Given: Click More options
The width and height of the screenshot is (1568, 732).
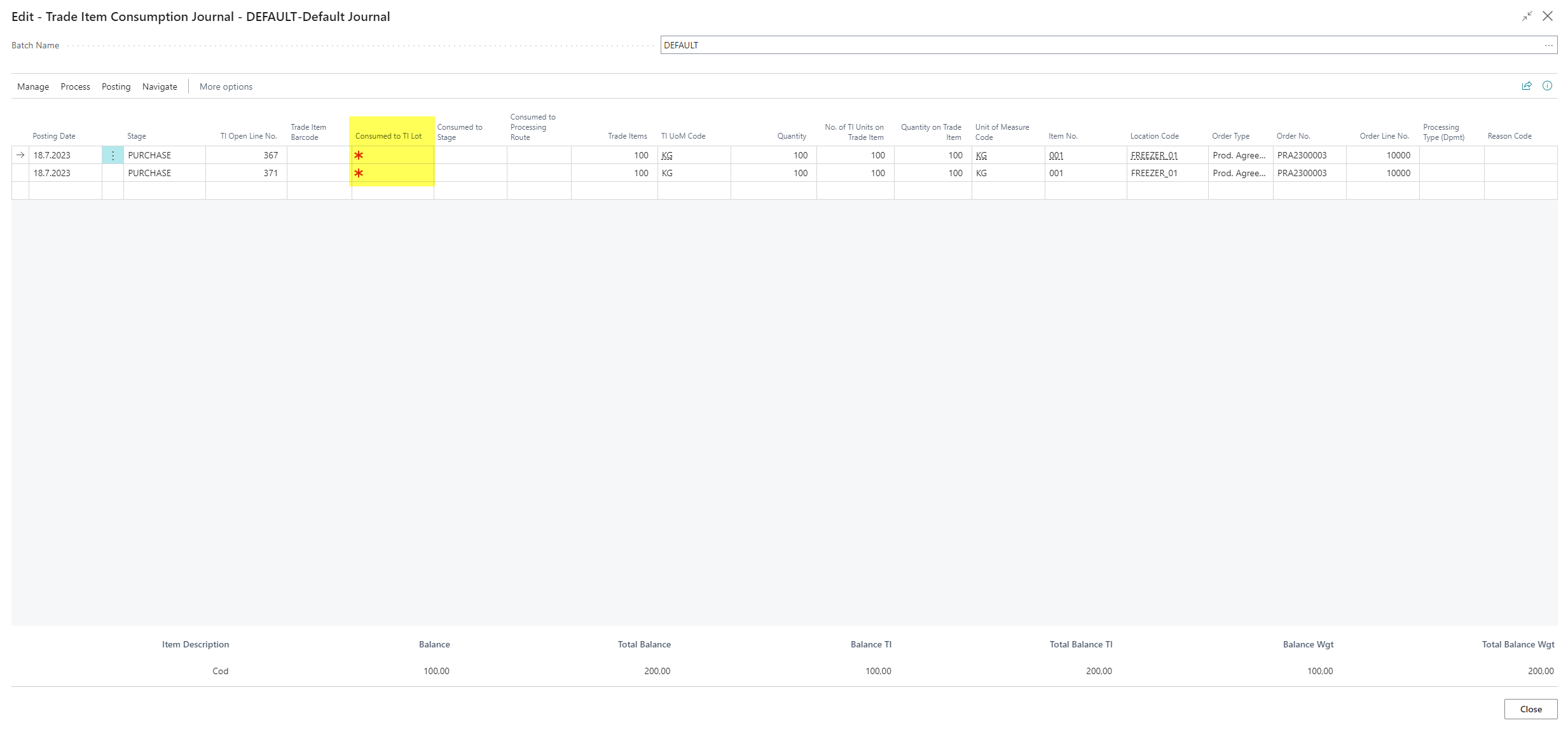Looking at the screenshot, I should pos(226,86).
